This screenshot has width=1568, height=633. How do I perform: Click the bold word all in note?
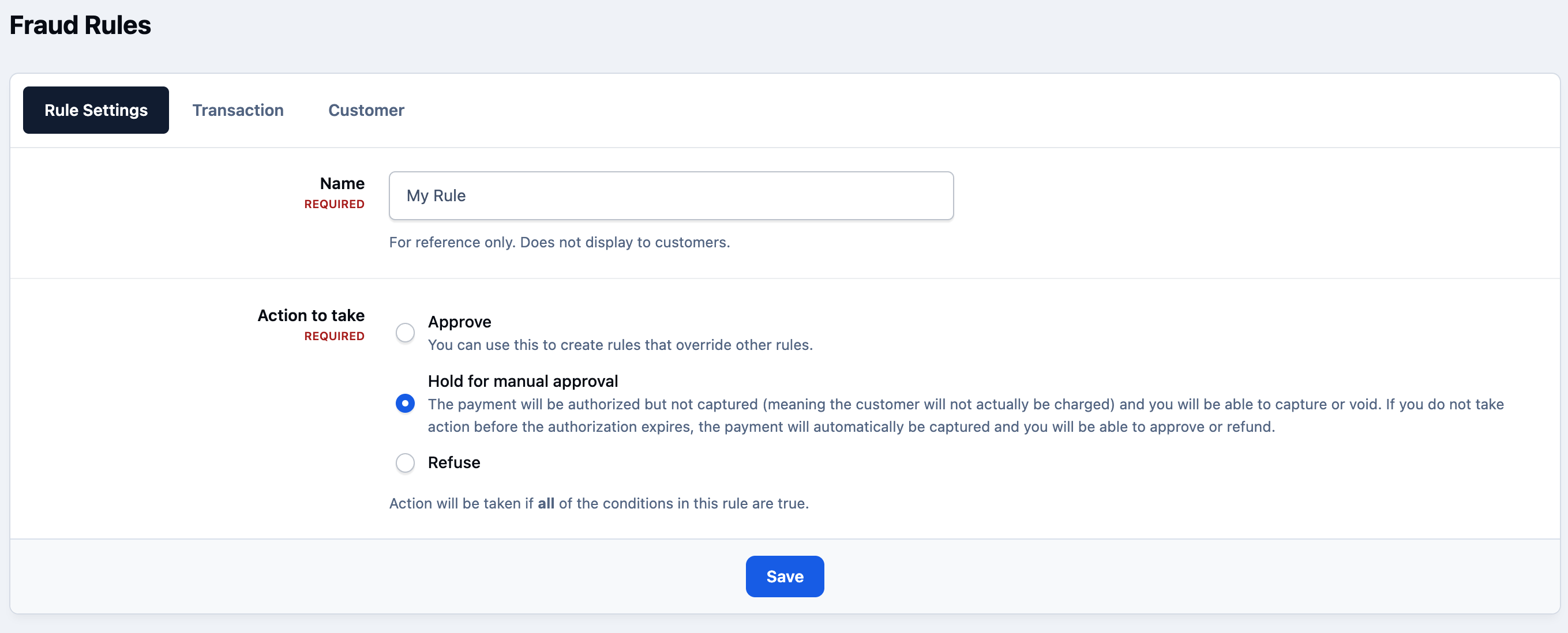click(545, 503)
